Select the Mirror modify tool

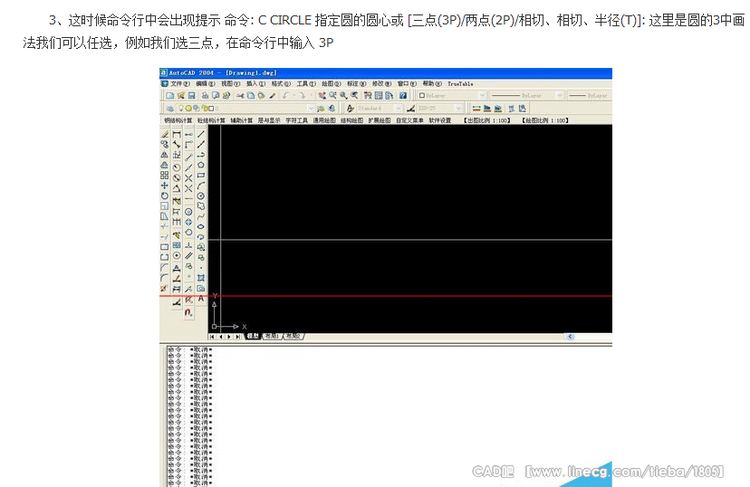pyautogui.click(x=165, y=155)
